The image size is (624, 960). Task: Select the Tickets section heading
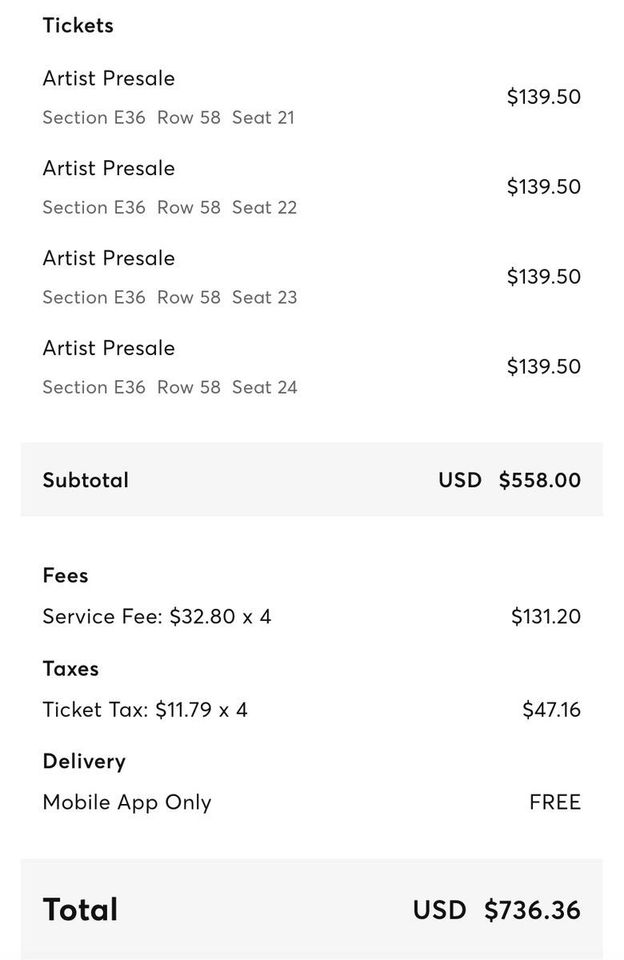[78, 26]
